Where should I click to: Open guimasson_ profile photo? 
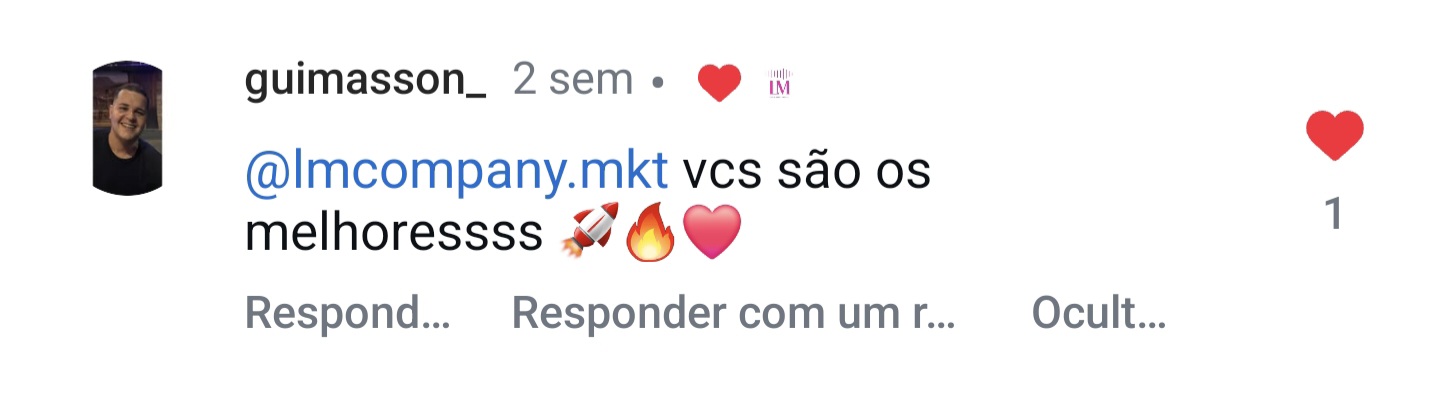pyautogui.click(x=127, y=127)
